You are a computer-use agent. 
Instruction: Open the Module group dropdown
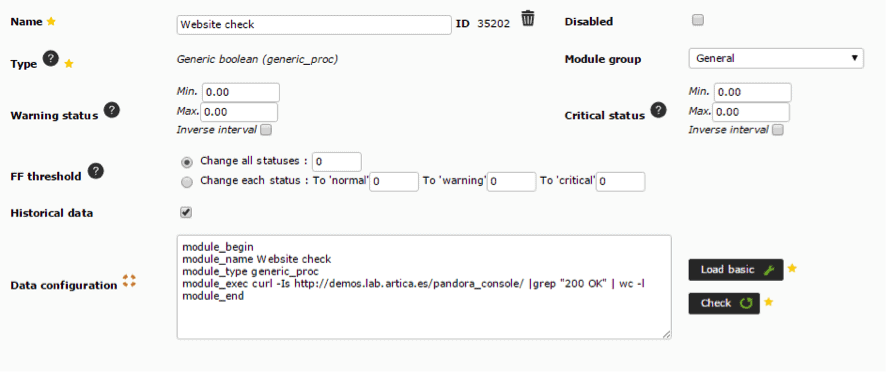click(x=776, y=58)
